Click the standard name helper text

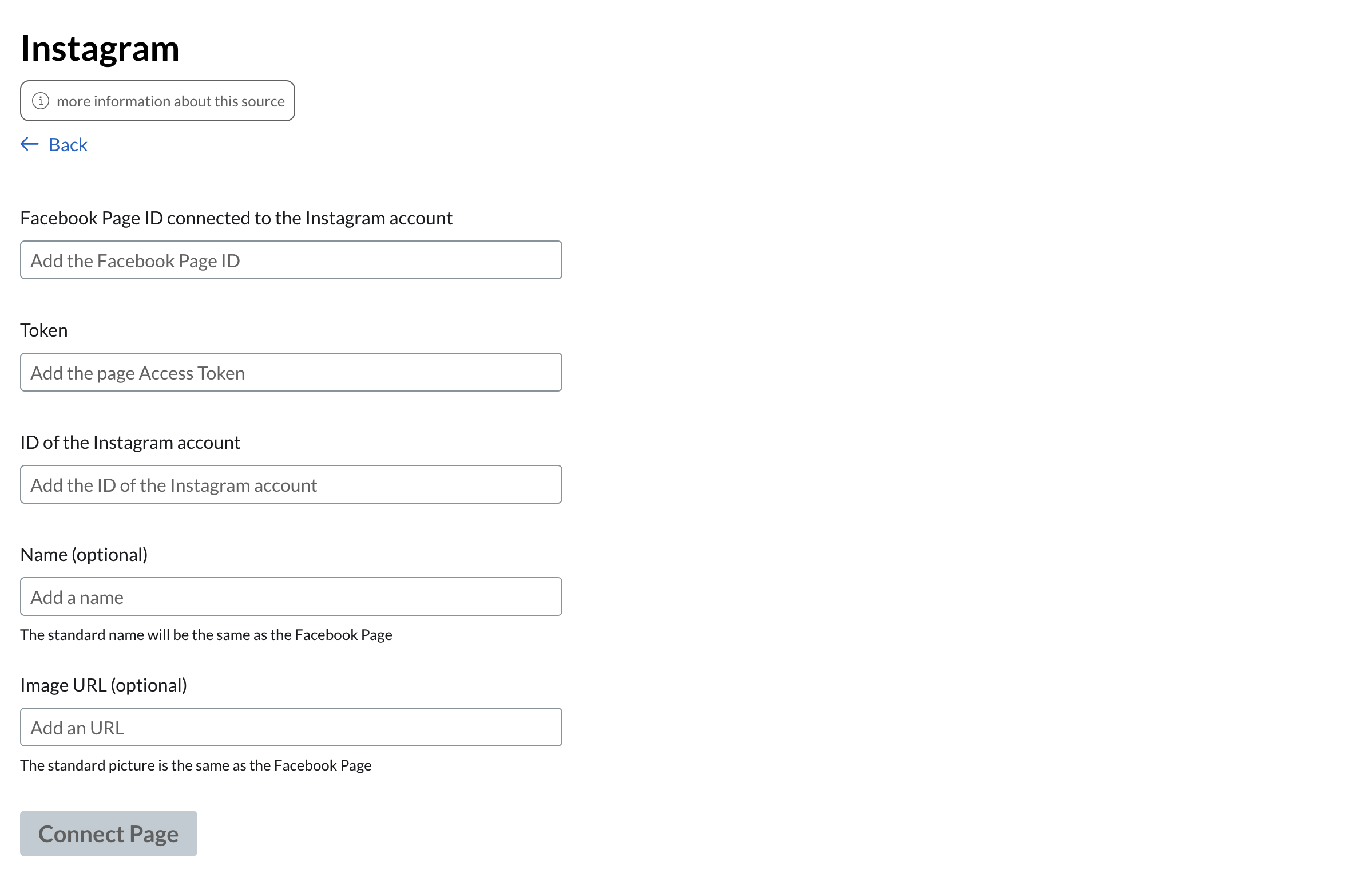(206, 635)
